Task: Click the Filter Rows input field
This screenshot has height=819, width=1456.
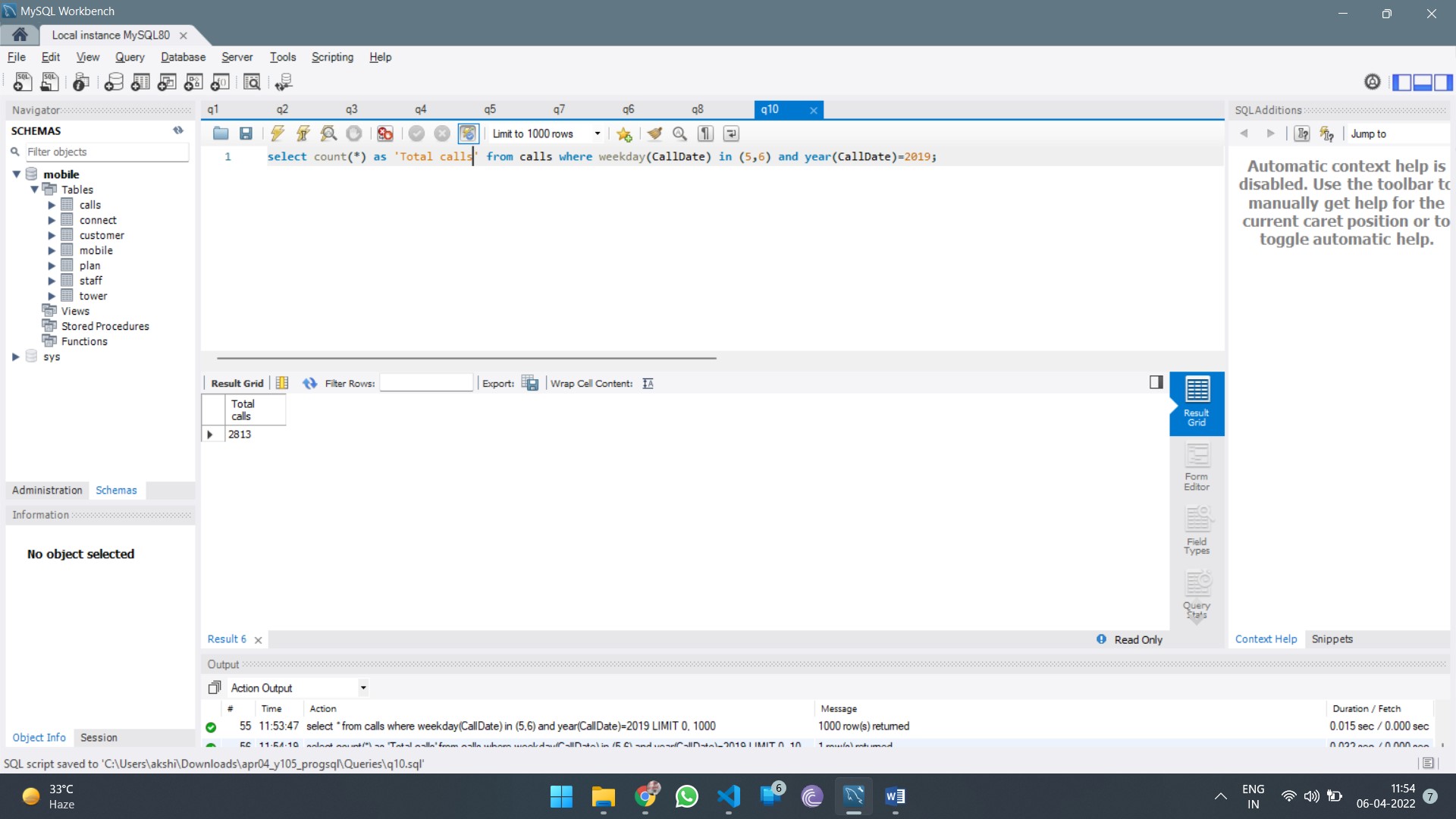Action: click(426, 383)
